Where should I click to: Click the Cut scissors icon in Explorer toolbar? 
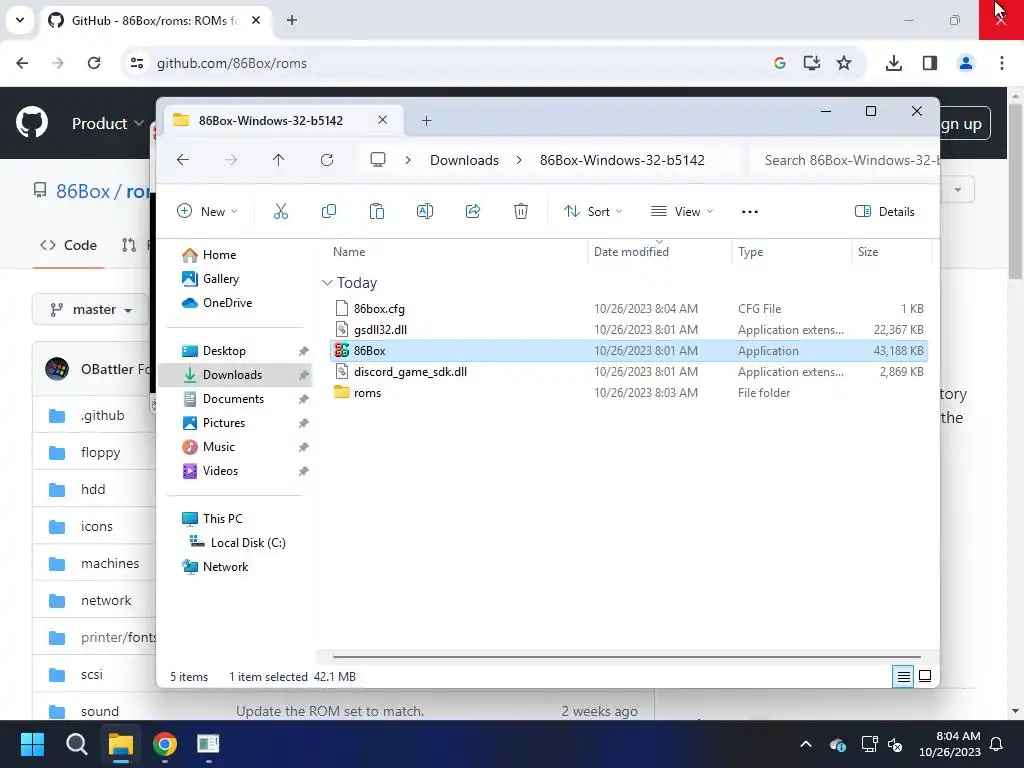[281, 212]
